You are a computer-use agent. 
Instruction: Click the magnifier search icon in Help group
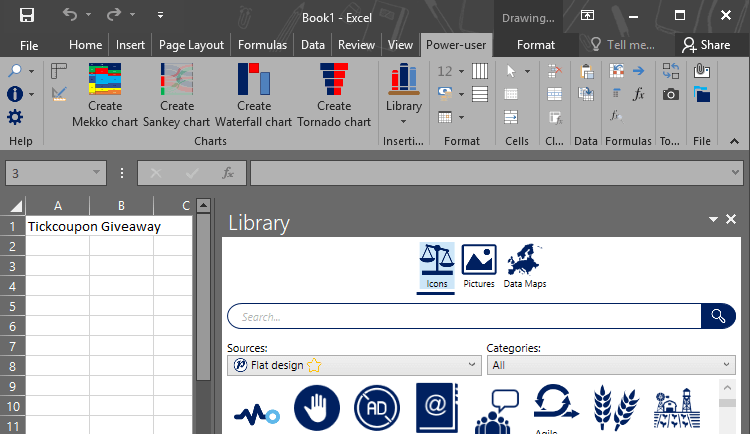coord(15,71)
